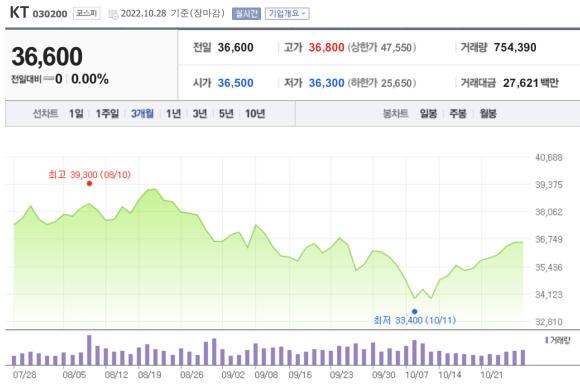580x392 pixels.
Task: Click the 저가 value 36,300
Action: (327, 83)
